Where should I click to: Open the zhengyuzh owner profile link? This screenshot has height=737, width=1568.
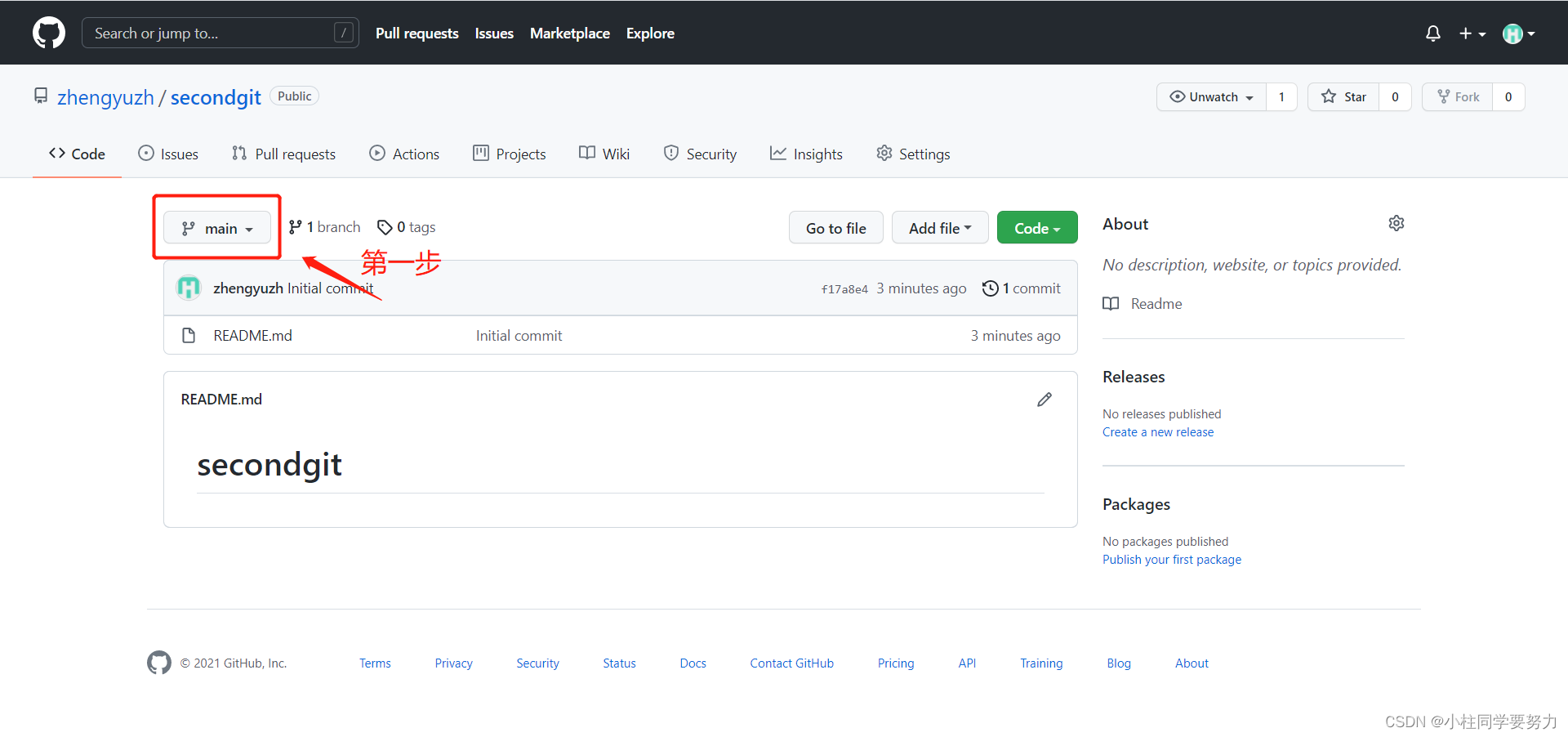105,97
